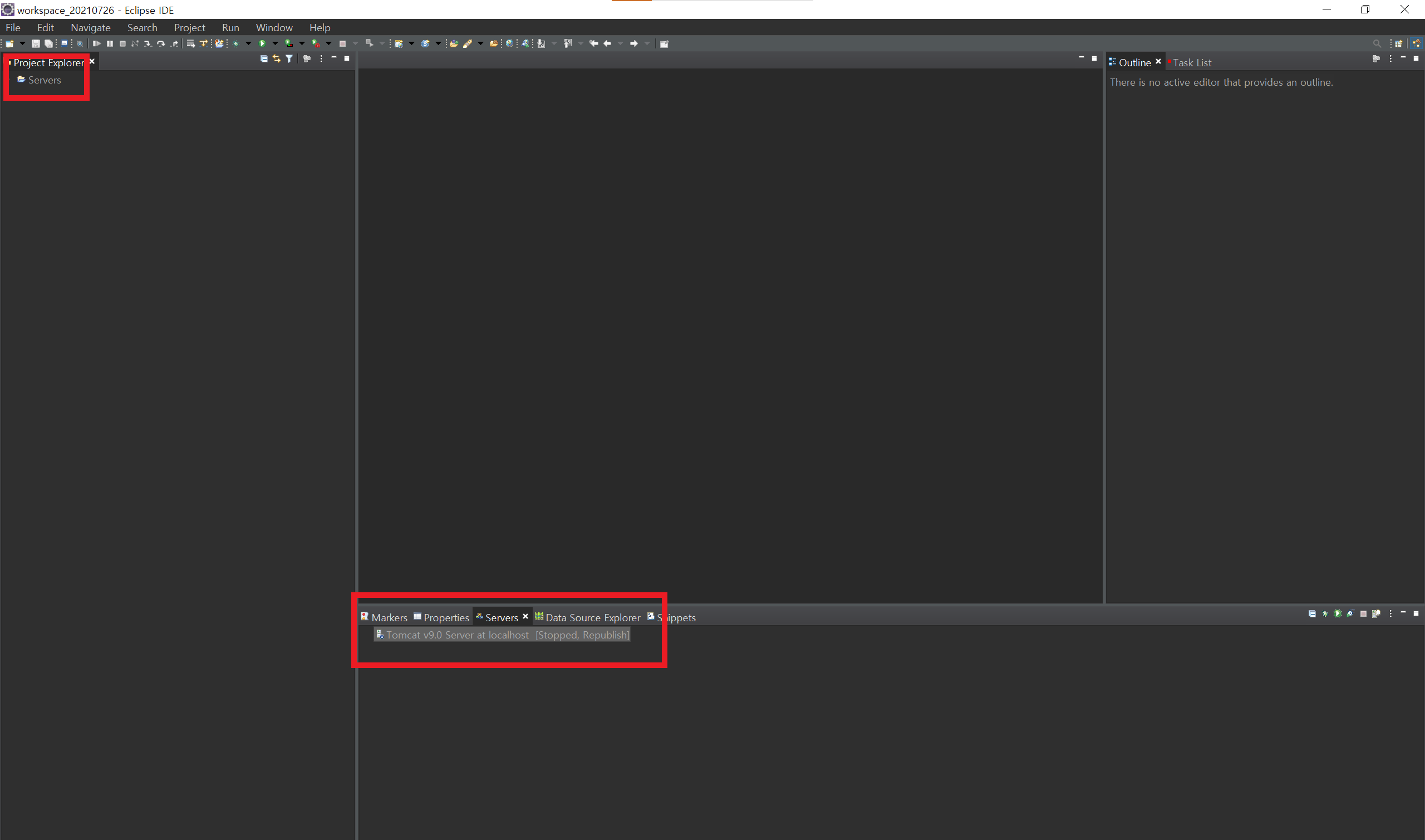Screen dimensions: 1425x840
Task: Toggle the Java EE perspective button
Action: click(x=1416, y=43)
